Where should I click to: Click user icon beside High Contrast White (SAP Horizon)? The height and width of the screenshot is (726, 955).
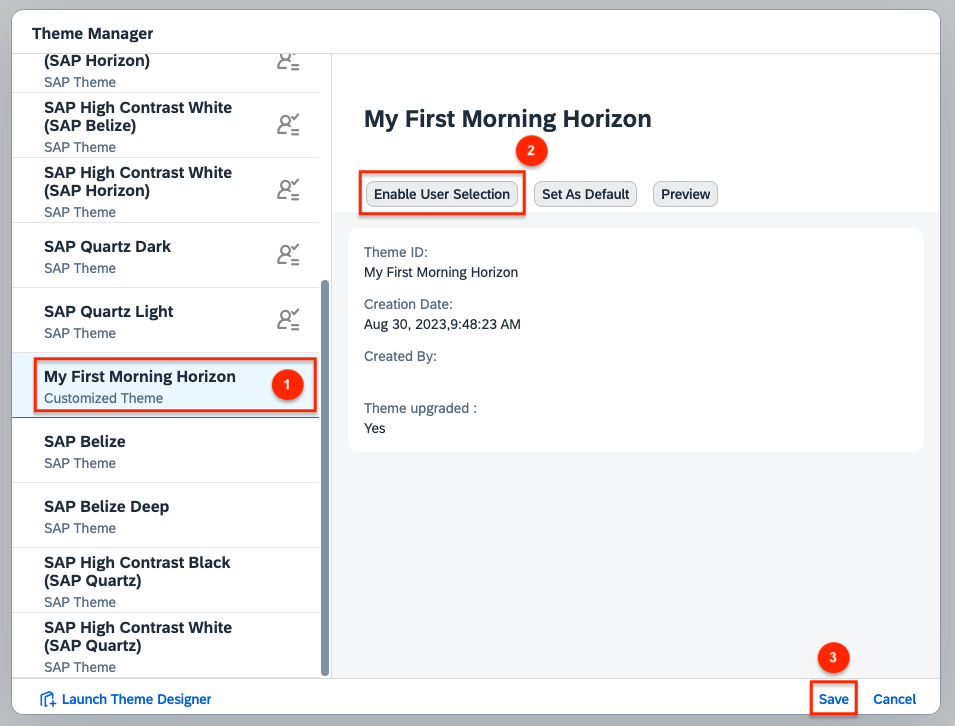click(288, 189)
